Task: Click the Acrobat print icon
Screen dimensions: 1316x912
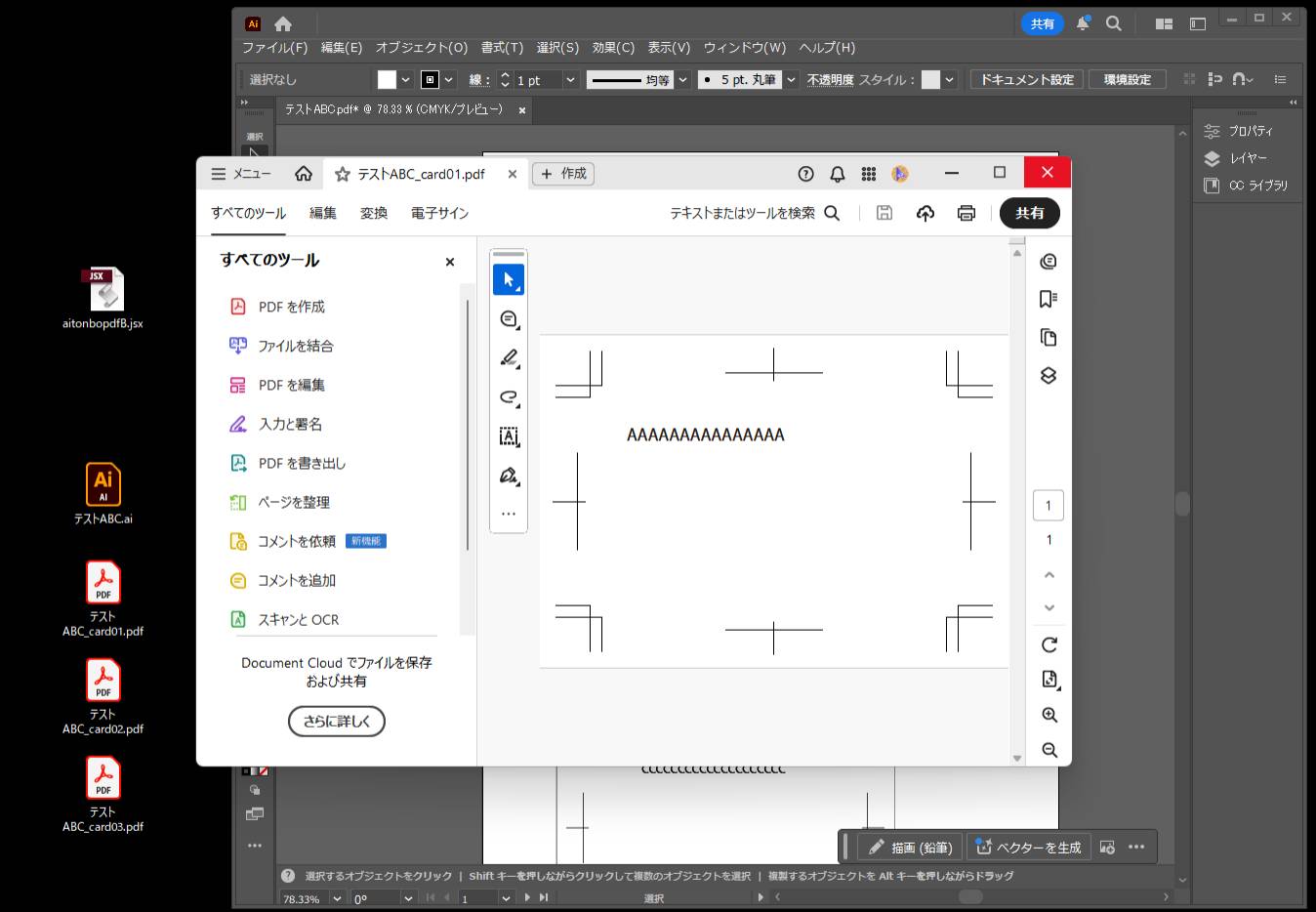Action: point(966,213)
